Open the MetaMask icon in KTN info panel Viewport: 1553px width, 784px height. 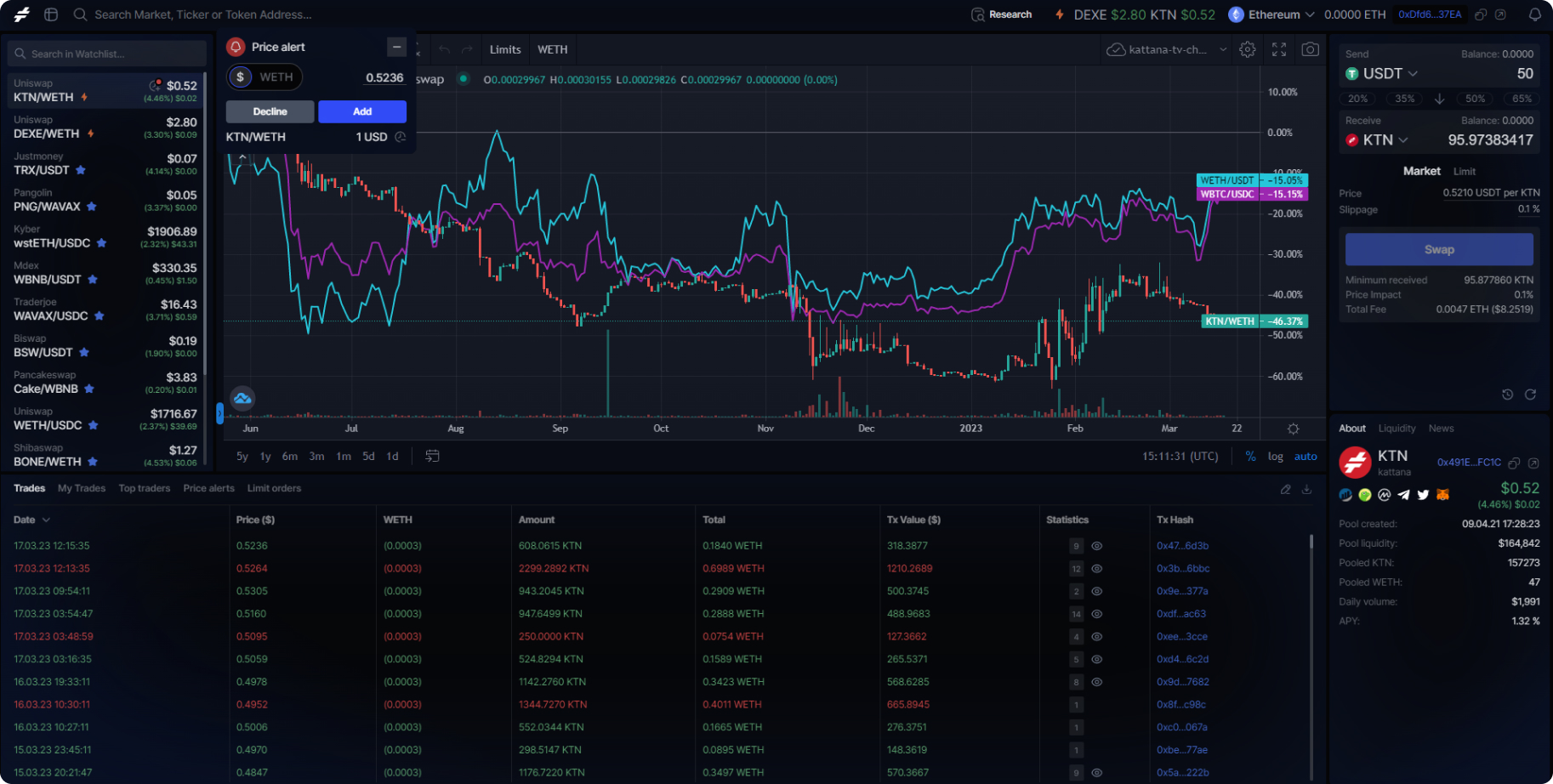click(1442, 494)
